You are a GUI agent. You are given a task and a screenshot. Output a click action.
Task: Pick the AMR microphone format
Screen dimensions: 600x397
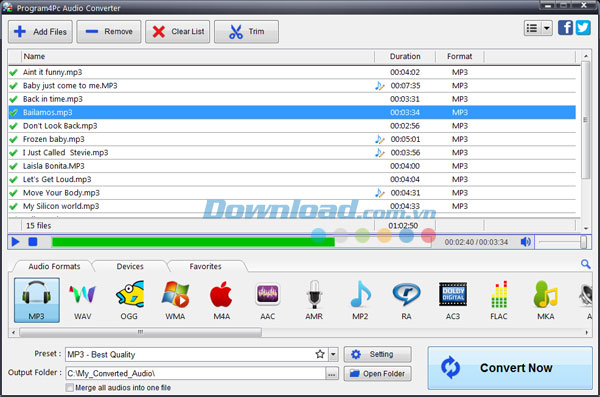pyautogui.click(x=314, y=300)
